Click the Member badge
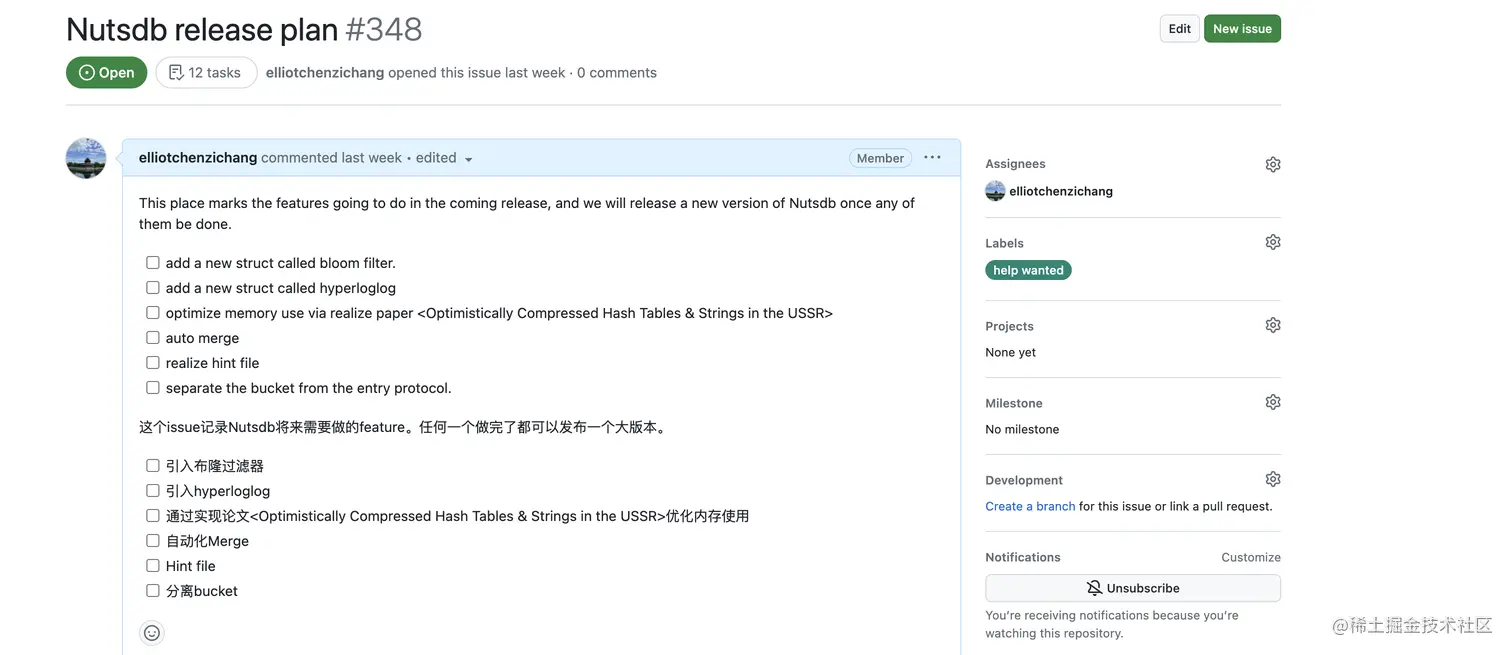The width and height of the screenshot is (1512, 655). (x=880, y=158)
